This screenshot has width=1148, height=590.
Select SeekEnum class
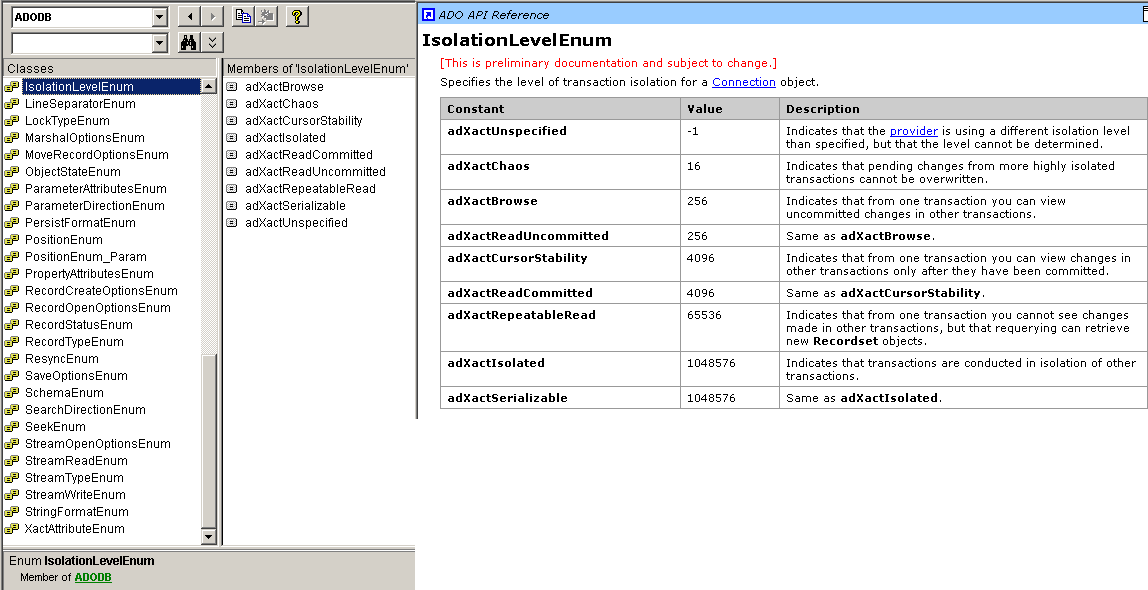click(x=55, y=427)
